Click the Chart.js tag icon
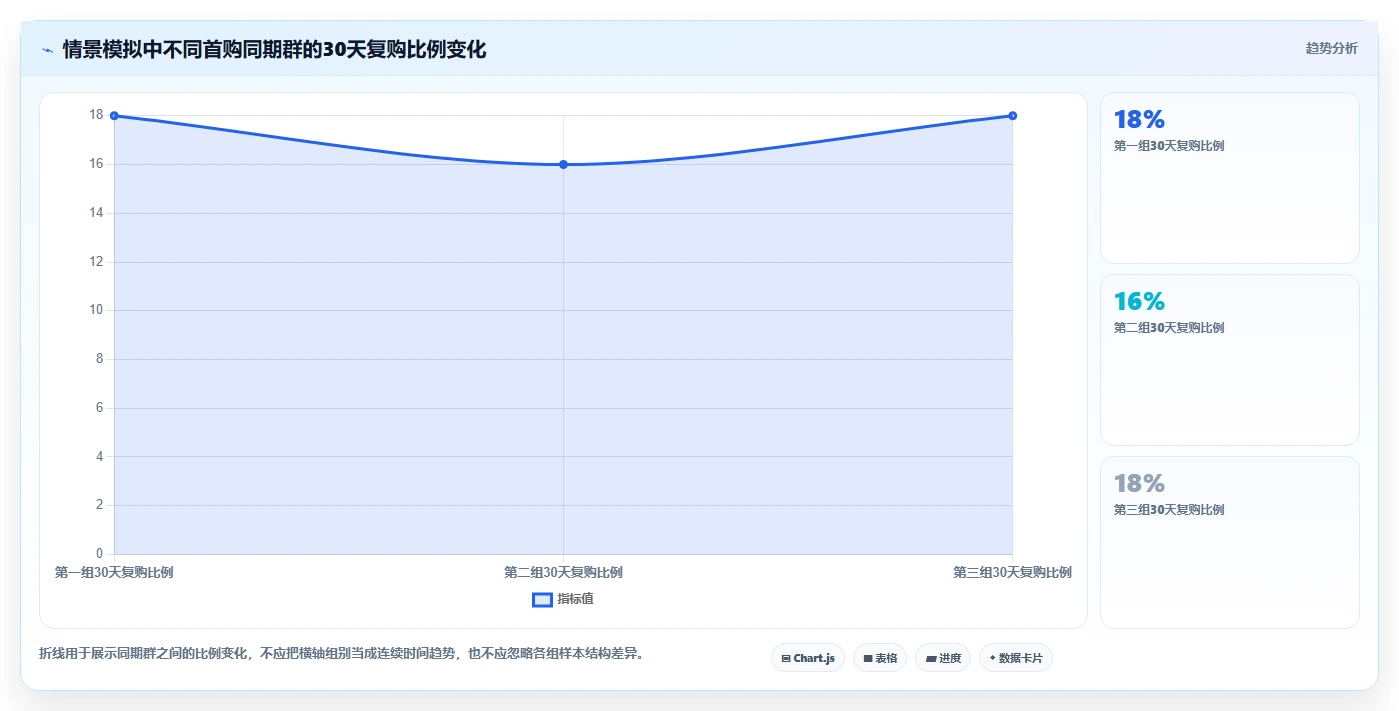Image resolution: width=1399 pixels, height=711 pixels. pyautogui.click(x=786, y=658)
